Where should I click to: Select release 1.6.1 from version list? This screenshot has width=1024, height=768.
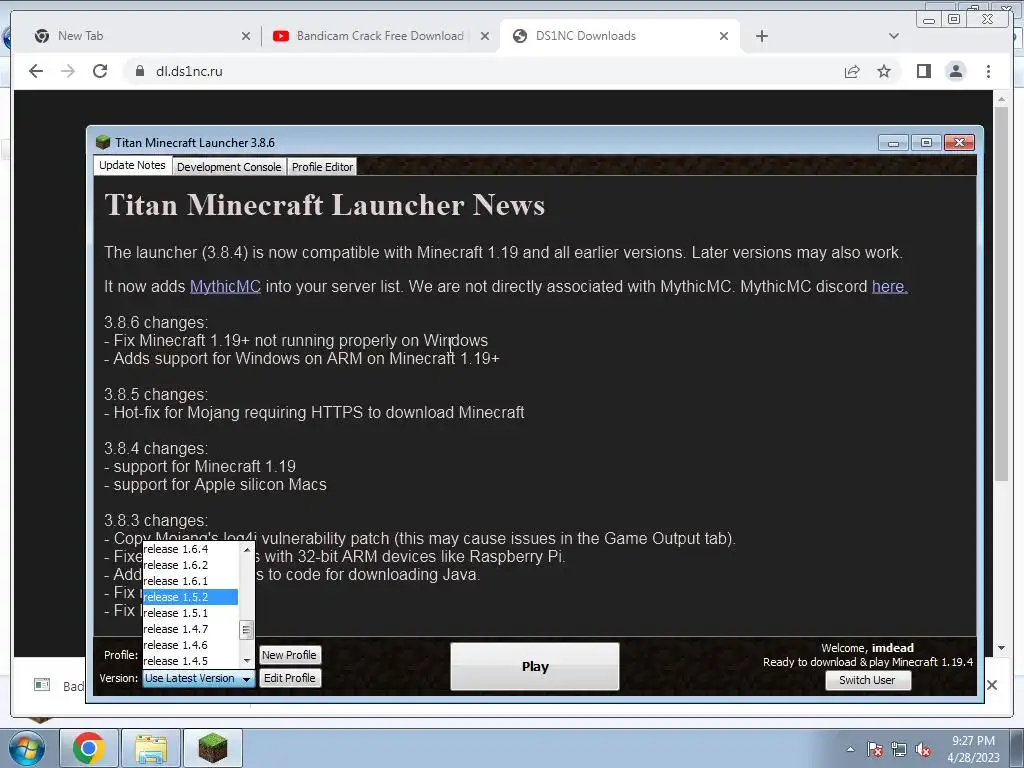tap(191, 581)
